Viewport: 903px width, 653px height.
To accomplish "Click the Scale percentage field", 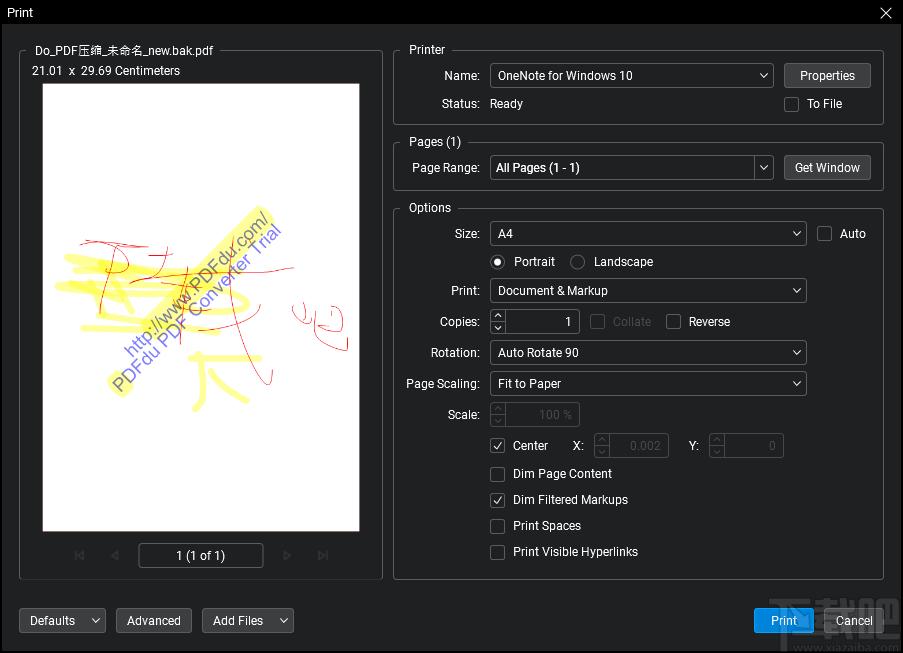I will (x=542, y=415).
